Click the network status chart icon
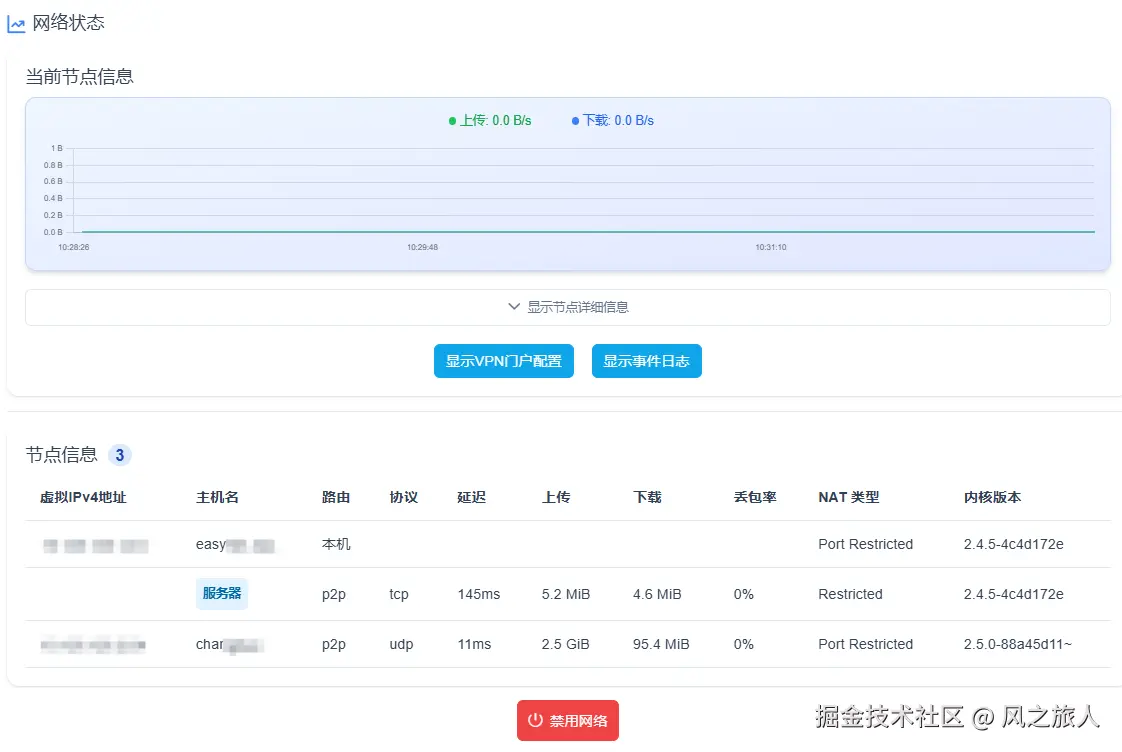This screenshot has width=1122, height=752. click(16, 24)
